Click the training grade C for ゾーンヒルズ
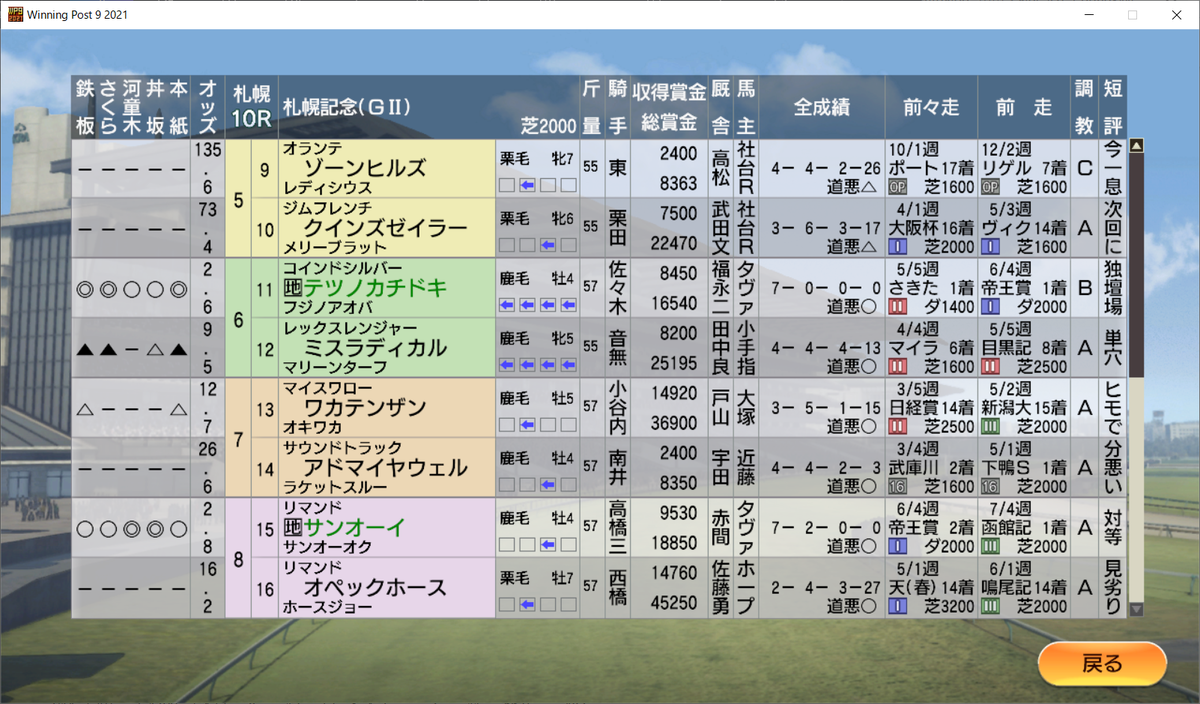Screen dimensions: 1200x704 pos(1084,168)
